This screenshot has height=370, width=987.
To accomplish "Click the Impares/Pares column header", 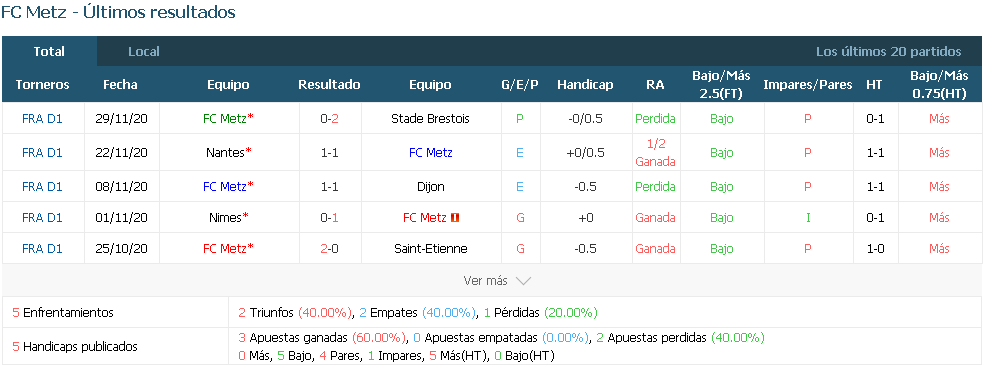I will coord(808,84).
